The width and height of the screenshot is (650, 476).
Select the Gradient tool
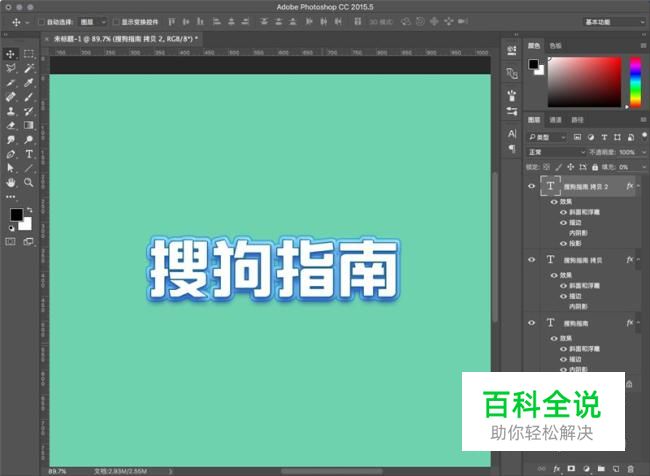tap(29, 125)
